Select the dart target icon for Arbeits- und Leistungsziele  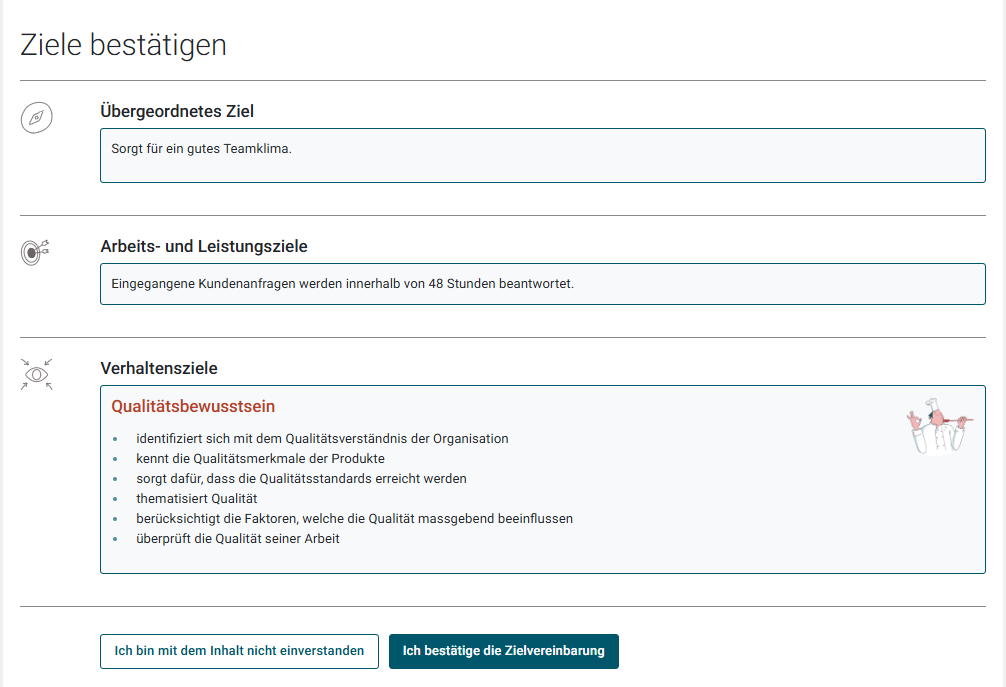[x=33, y=252]
